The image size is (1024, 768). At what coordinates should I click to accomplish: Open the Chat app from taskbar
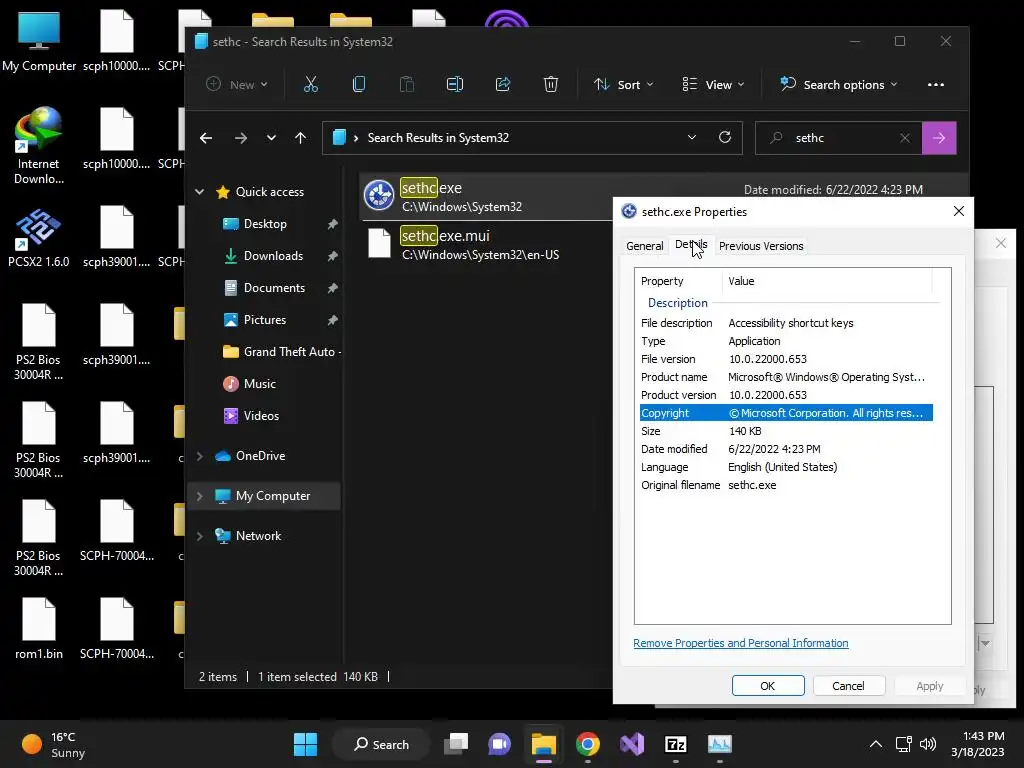click(x=500, y=744)
